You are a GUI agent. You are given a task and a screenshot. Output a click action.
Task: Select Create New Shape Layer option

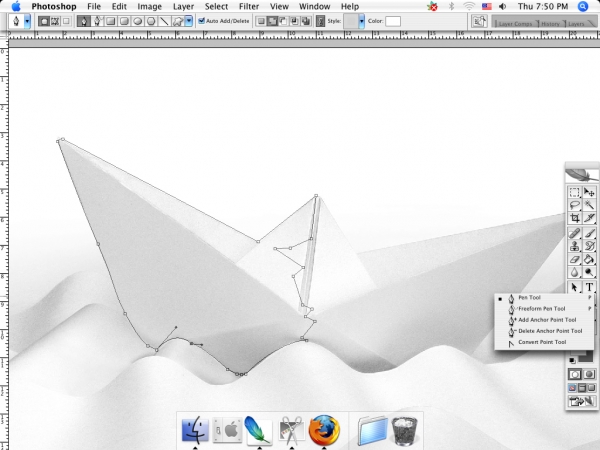261,21
